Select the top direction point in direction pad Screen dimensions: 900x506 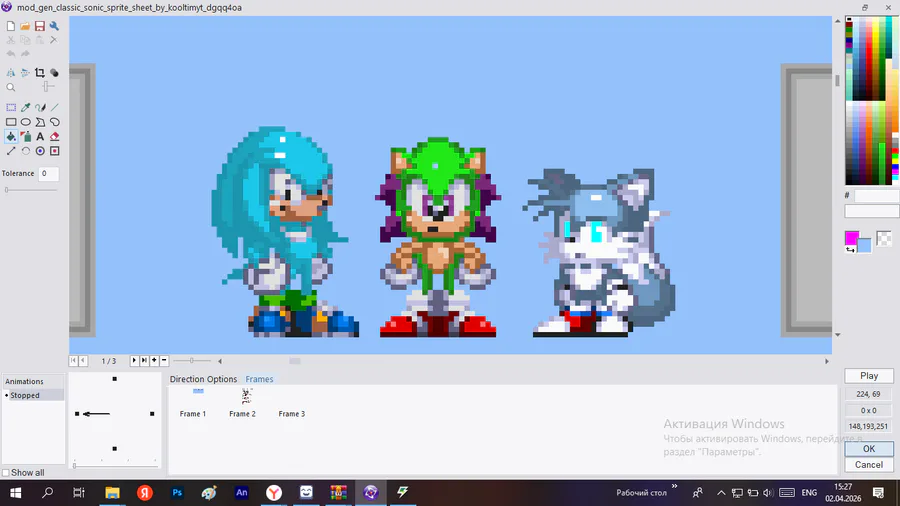click(115, 379)
